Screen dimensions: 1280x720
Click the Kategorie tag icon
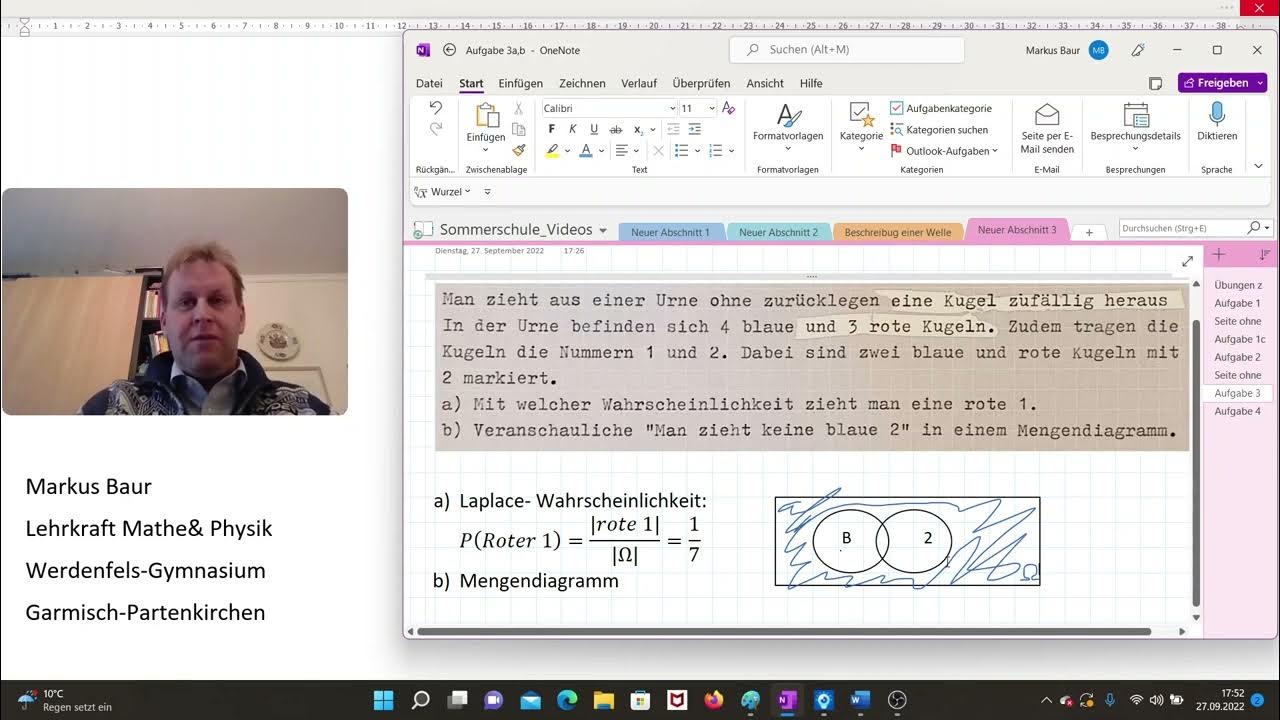861,114
